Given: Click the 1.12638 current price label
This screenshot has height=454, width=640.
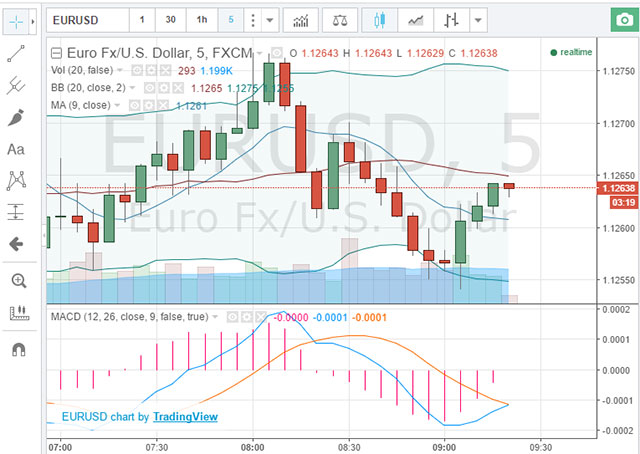Looking at the screenshot, I should coord(618,188).
